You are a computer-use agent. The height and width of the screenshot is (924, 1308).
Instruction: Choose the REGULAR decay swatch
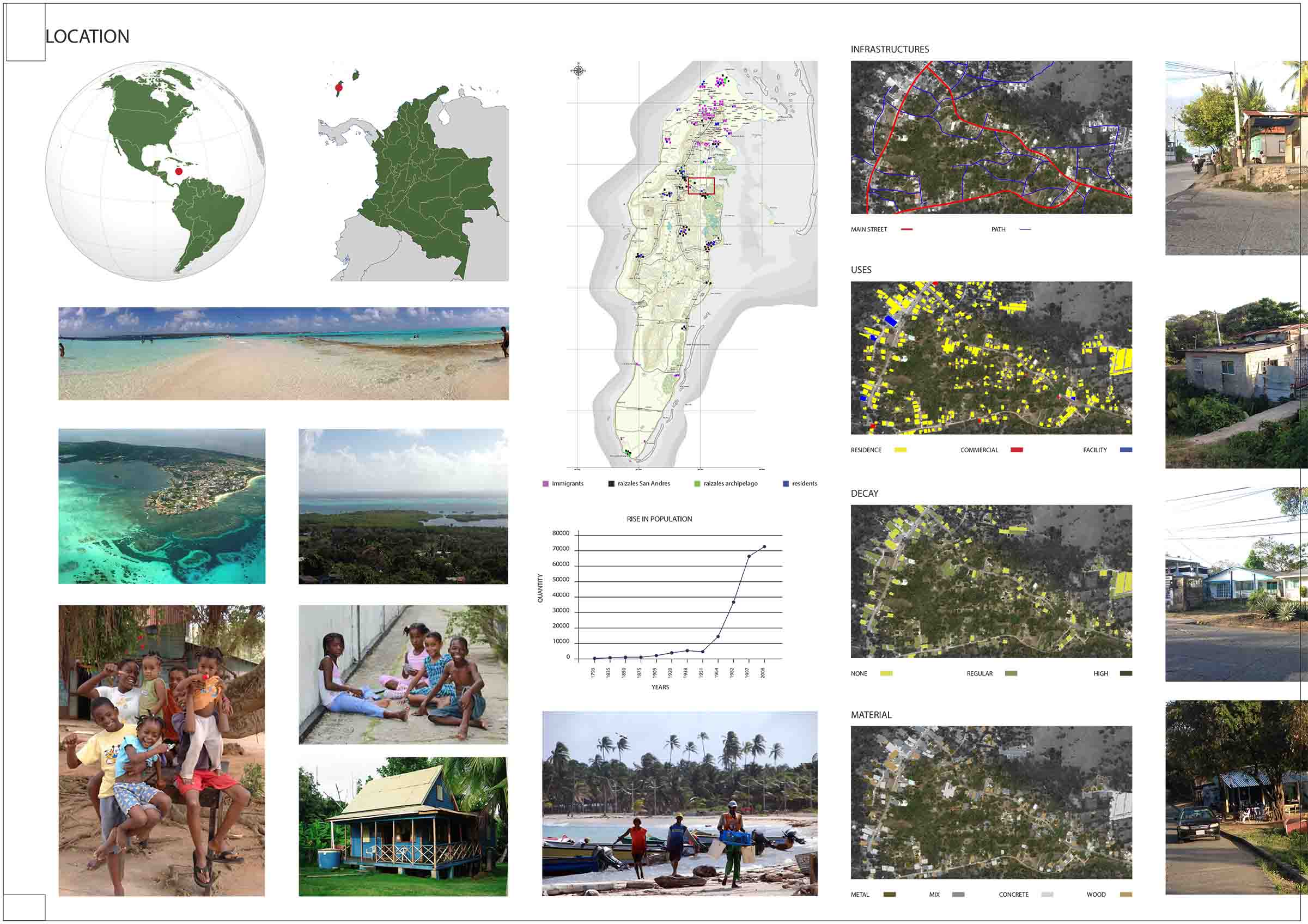click(x=1011, y=673)
